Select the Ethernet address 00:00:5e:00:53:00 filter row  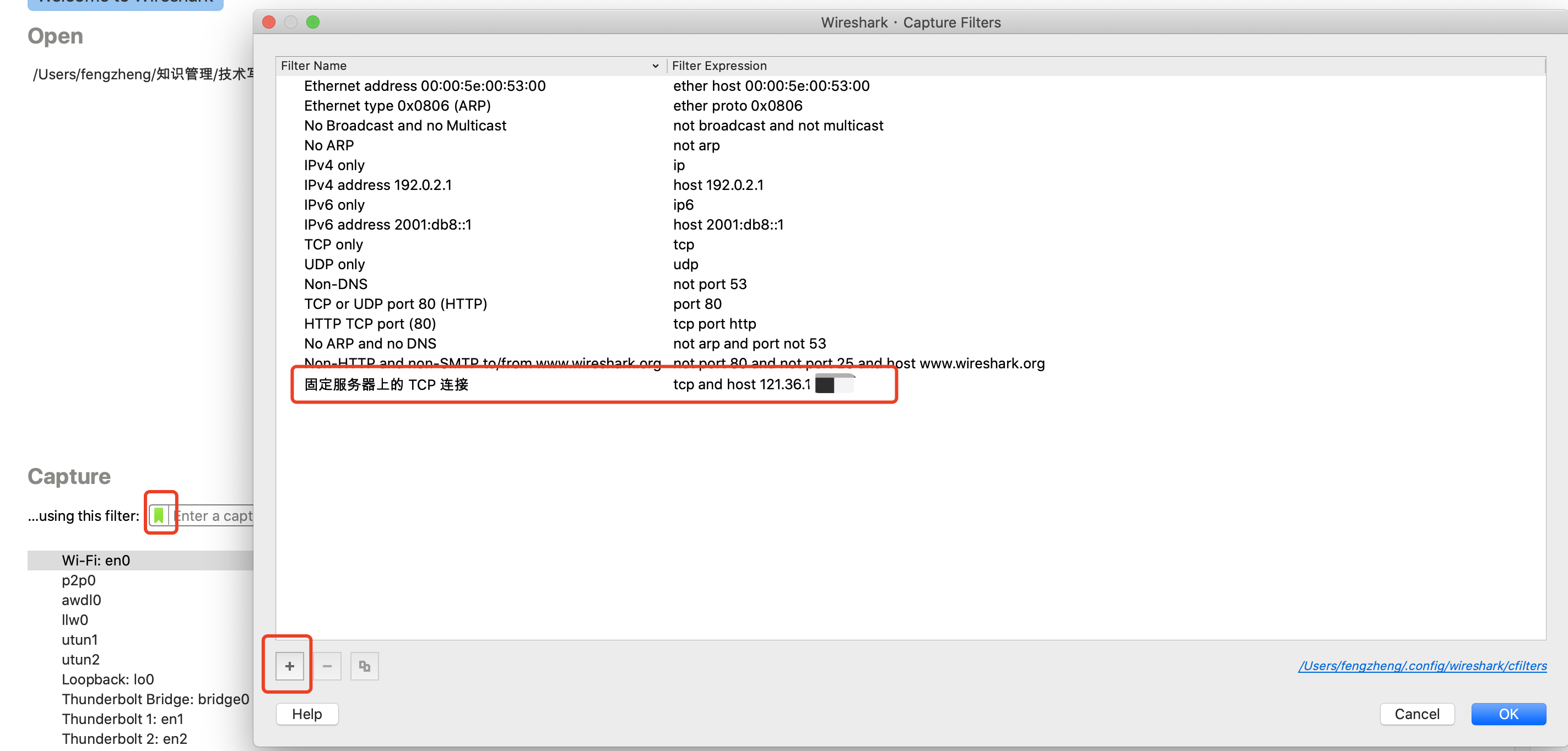(425, 86)
